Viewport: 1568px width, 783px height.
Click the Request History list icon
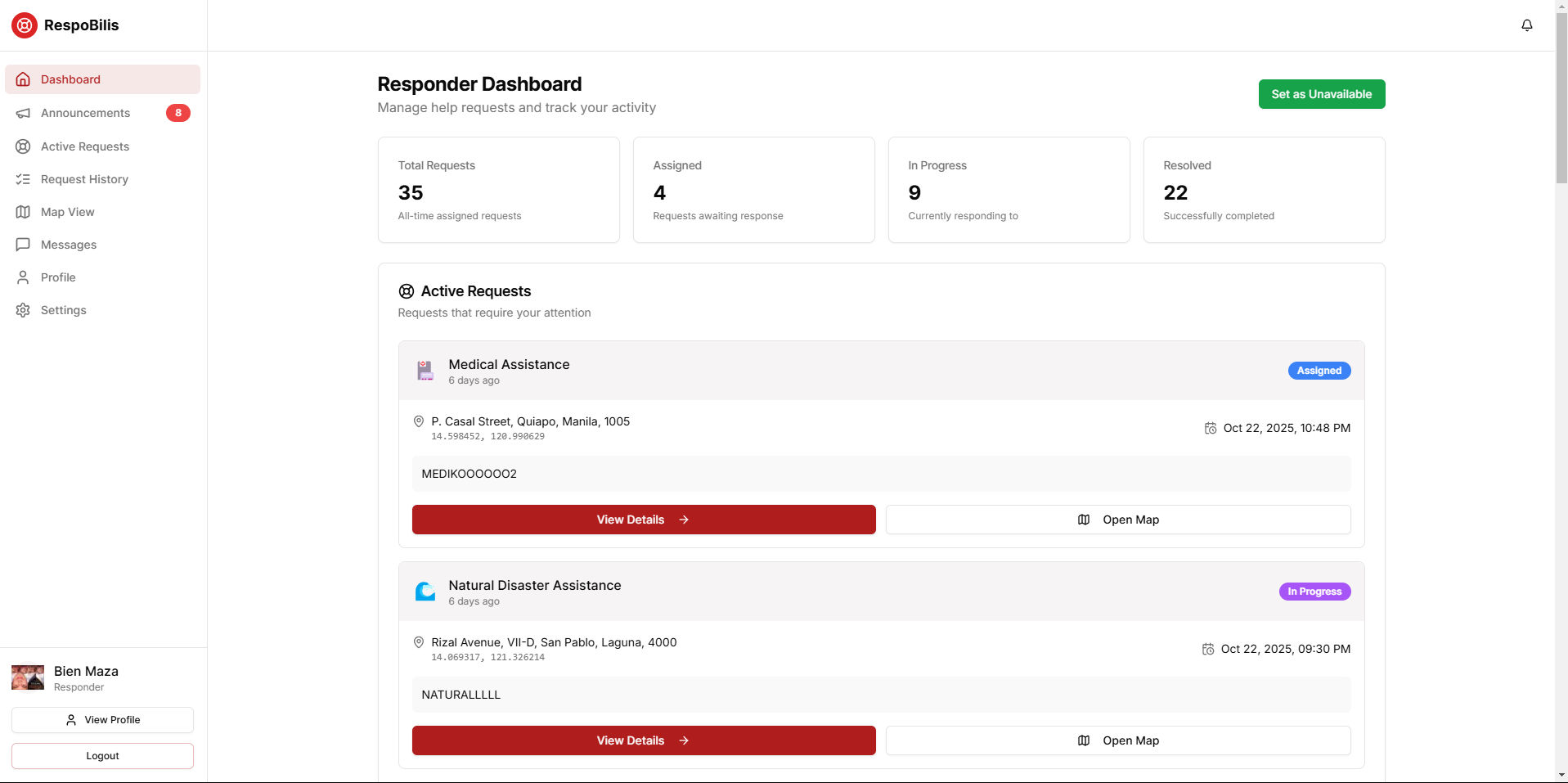(23, 179)
